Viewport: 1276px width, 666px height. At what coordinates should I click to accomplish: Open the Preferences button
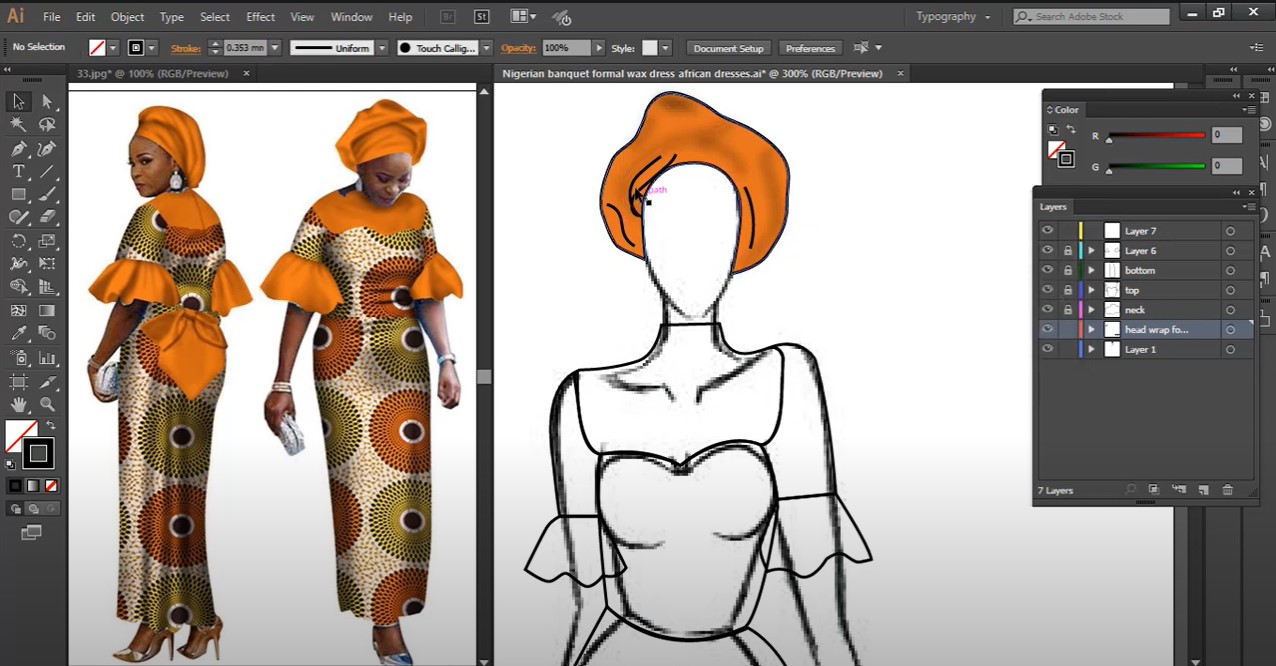810,48
